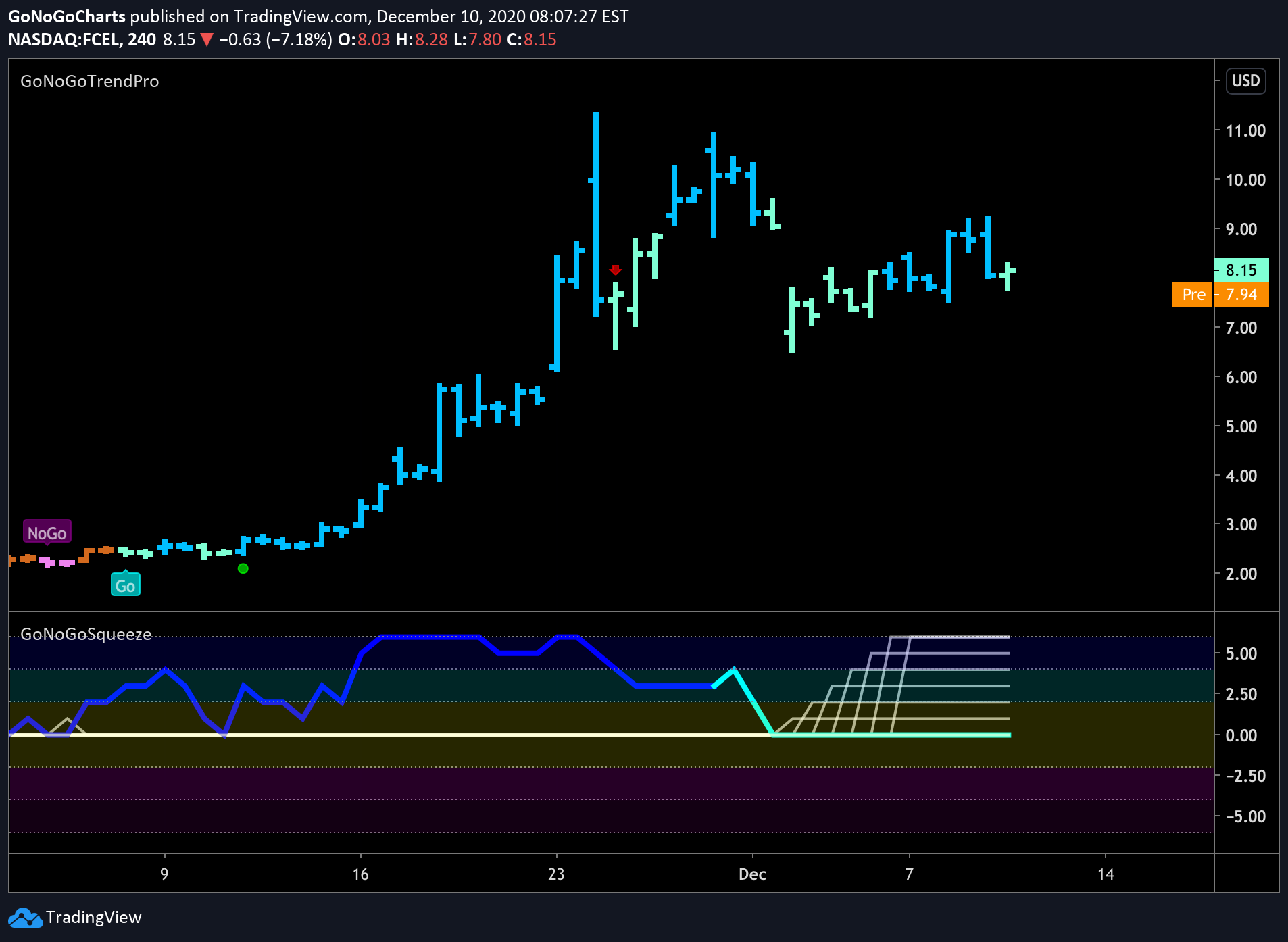Click the TradingView wordmark text
This screenshot has height=942, width=1288.
pos(94,918)
